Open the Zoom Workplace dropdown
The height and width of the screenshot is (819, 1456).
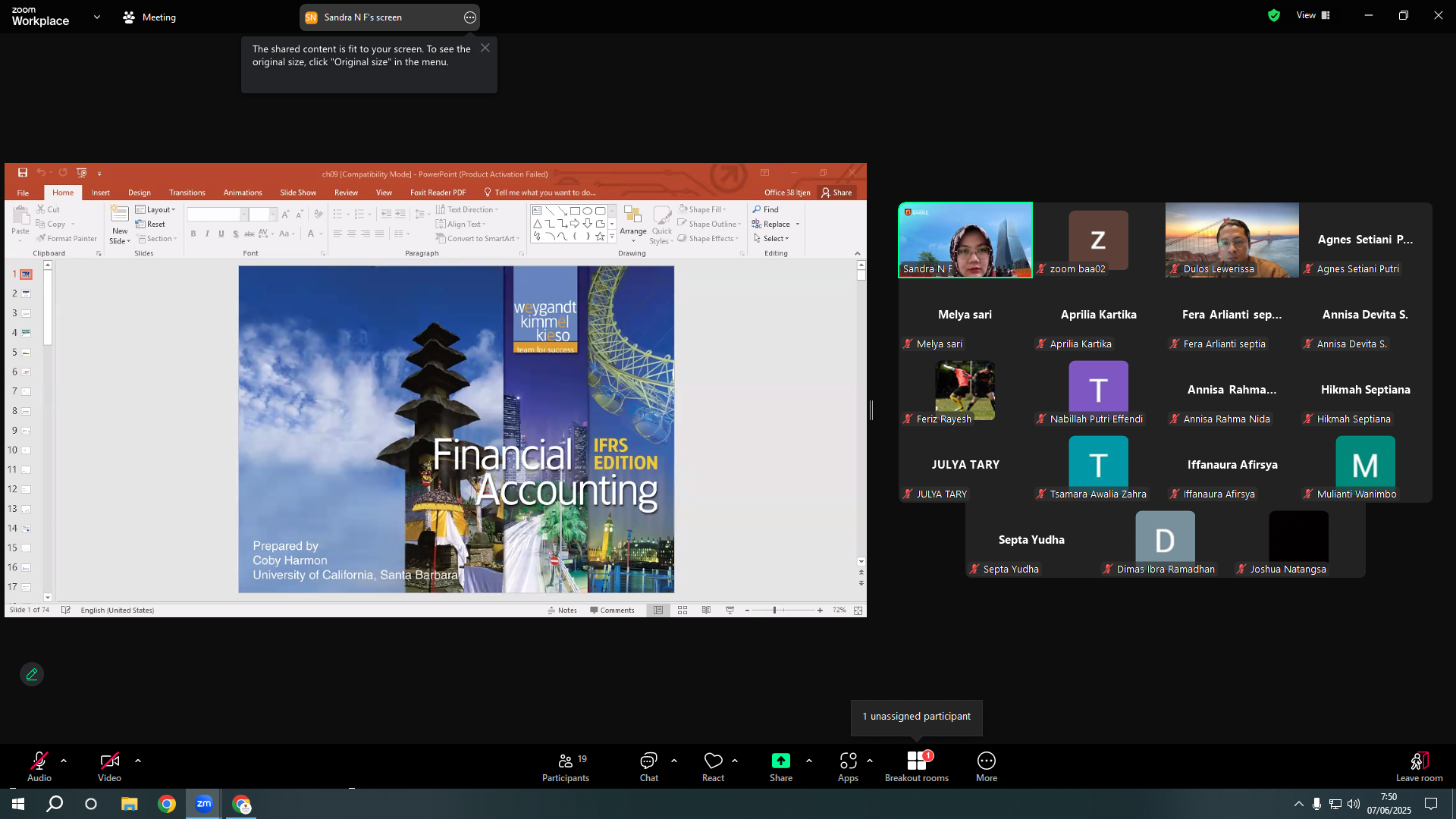(x=97, y=17)
